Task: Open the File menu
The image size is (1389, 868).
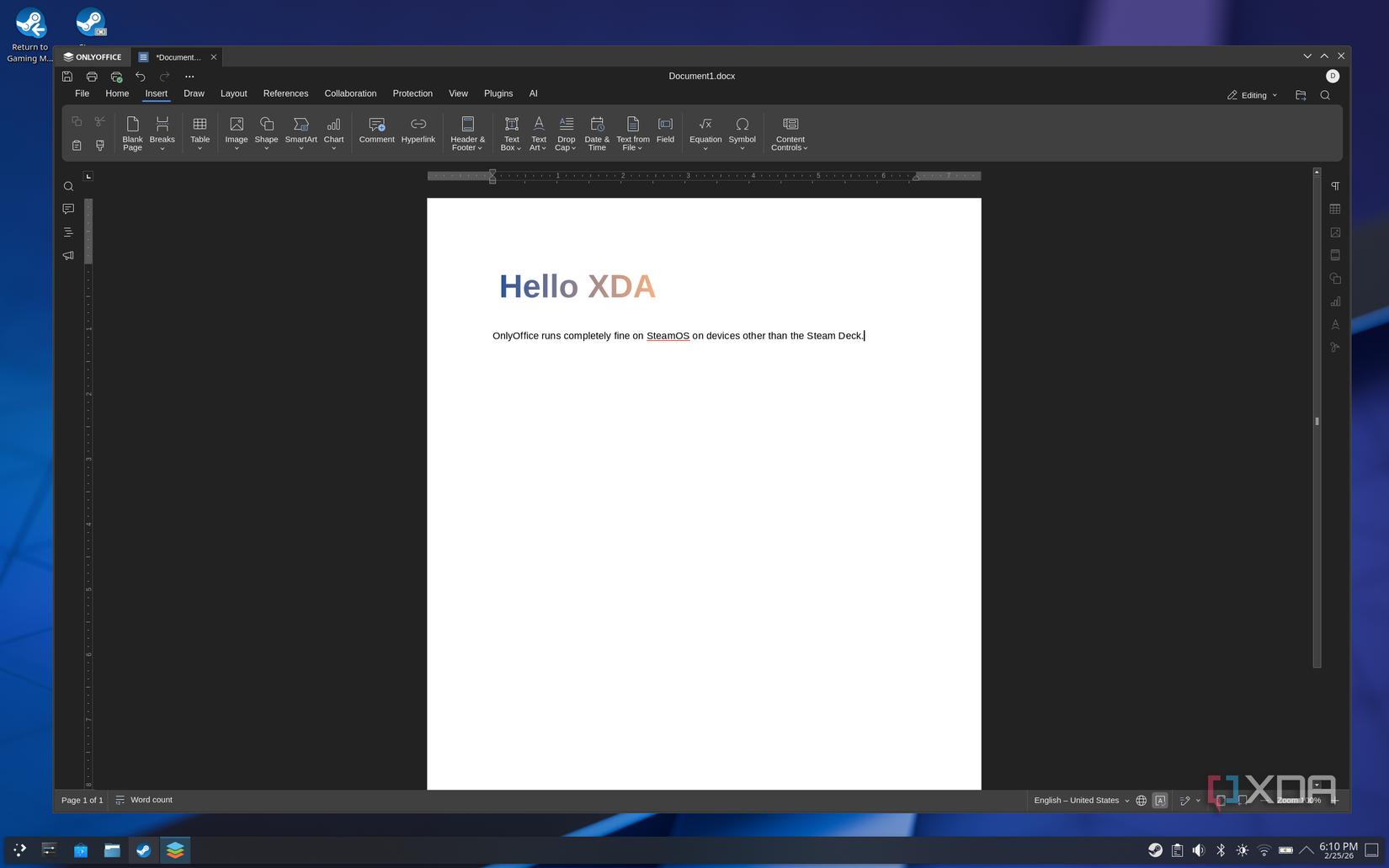Action: coord(82,93)
